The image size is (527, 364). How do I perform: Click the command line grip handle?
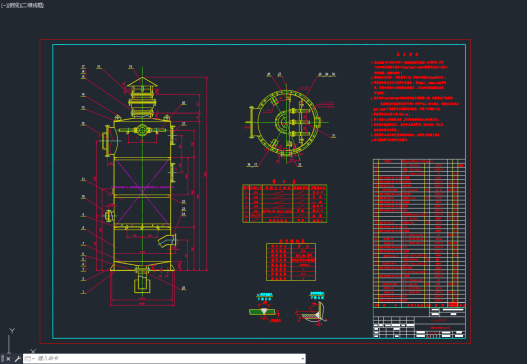click(x=2, y=359)
